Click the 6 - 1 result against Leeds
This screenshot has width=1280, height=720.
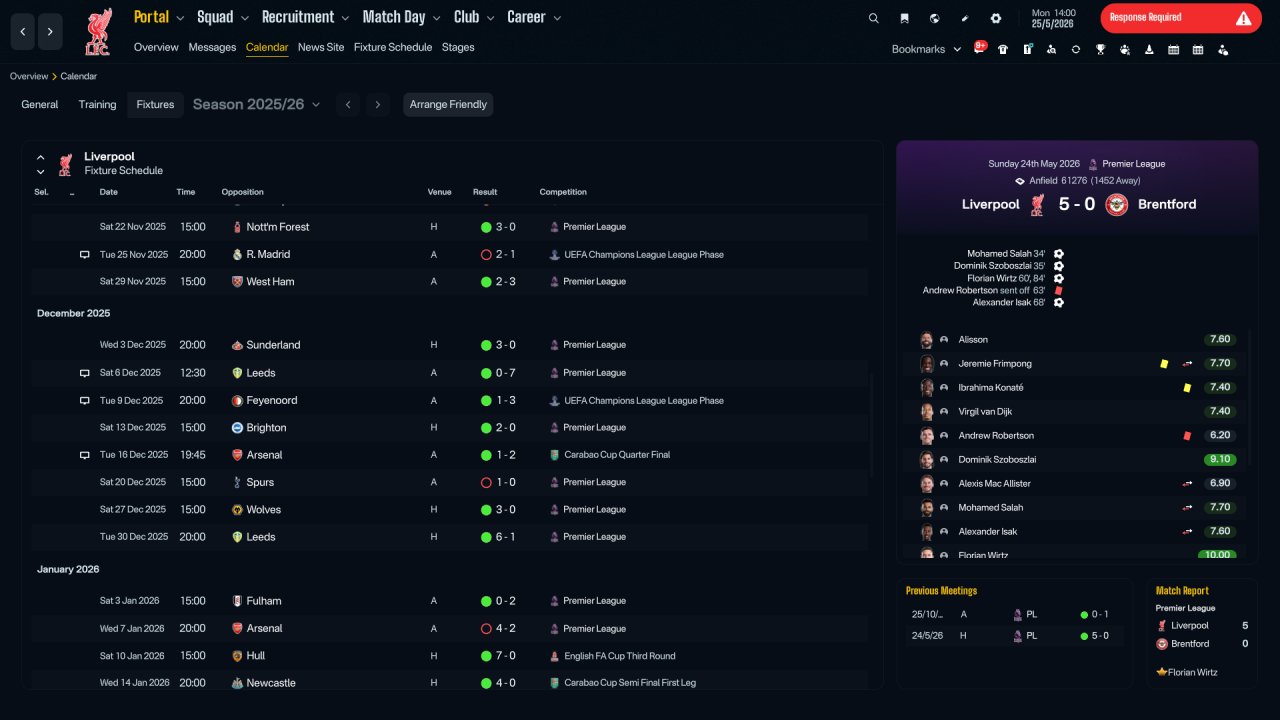[506, 537]
